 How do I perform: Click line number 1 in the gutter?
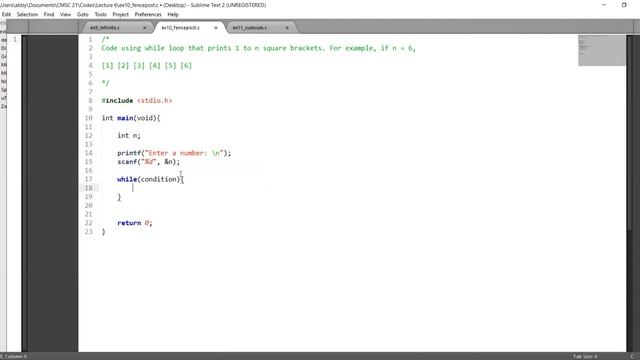(x=91, y=40)
